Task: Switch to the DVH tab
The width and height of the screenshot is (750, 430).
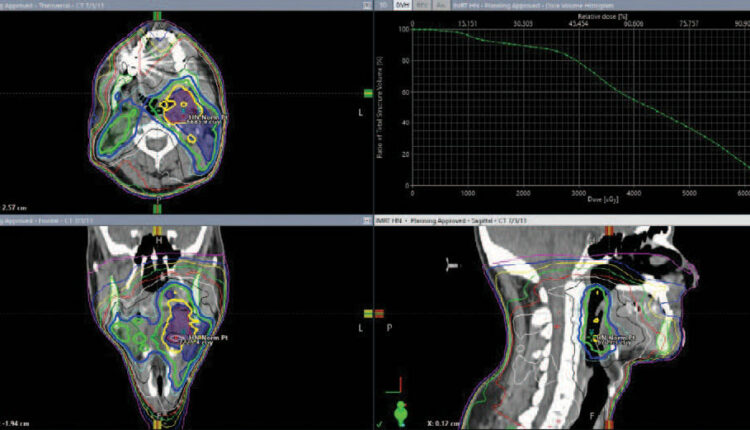Action: 405,5
